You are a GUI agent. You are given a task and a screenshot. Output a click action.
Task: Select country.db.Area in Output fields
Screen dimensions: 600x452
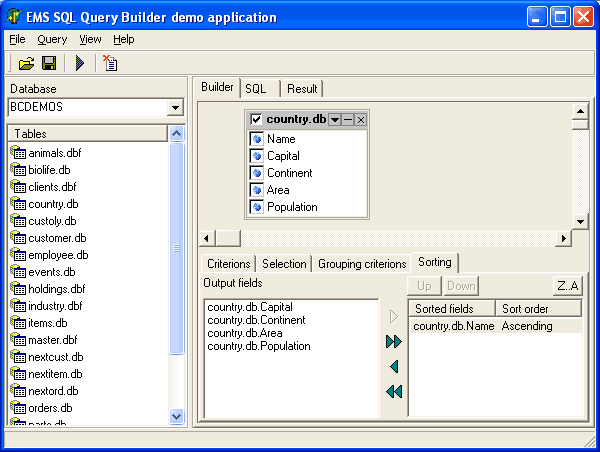pyautogui.click(x=245, y=333)
